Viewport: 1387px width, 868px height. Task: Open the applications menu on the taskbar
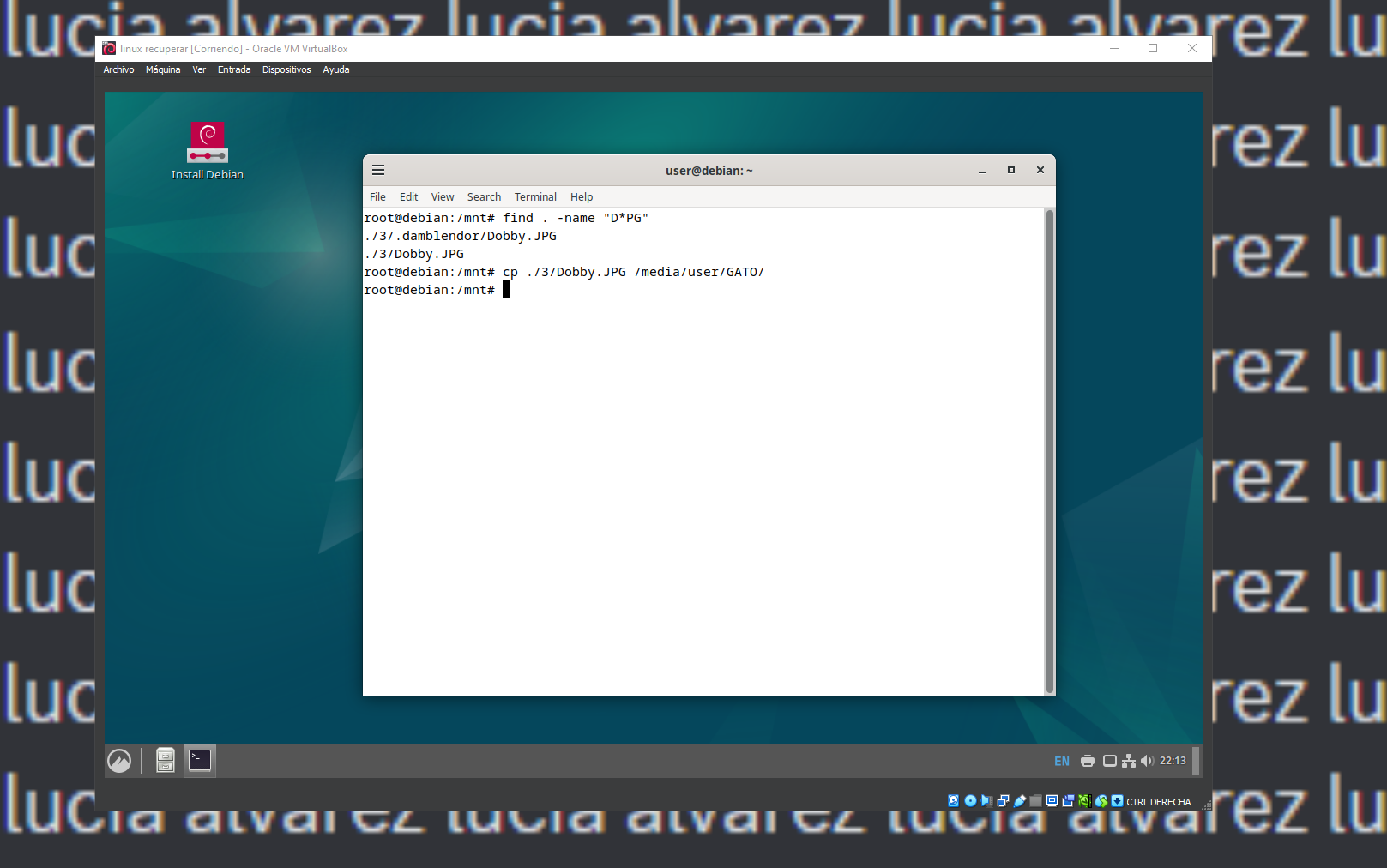click(119, 760)
